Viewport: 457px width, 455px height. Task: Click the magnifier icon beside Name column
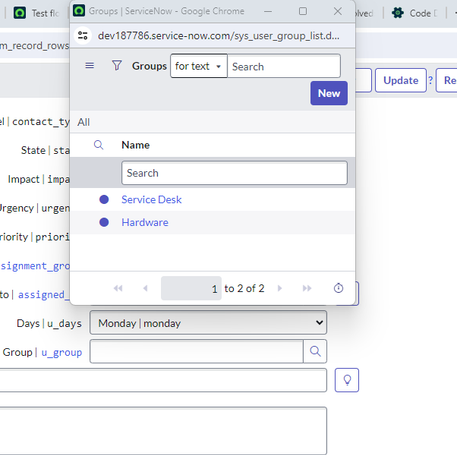click(98, 145)
